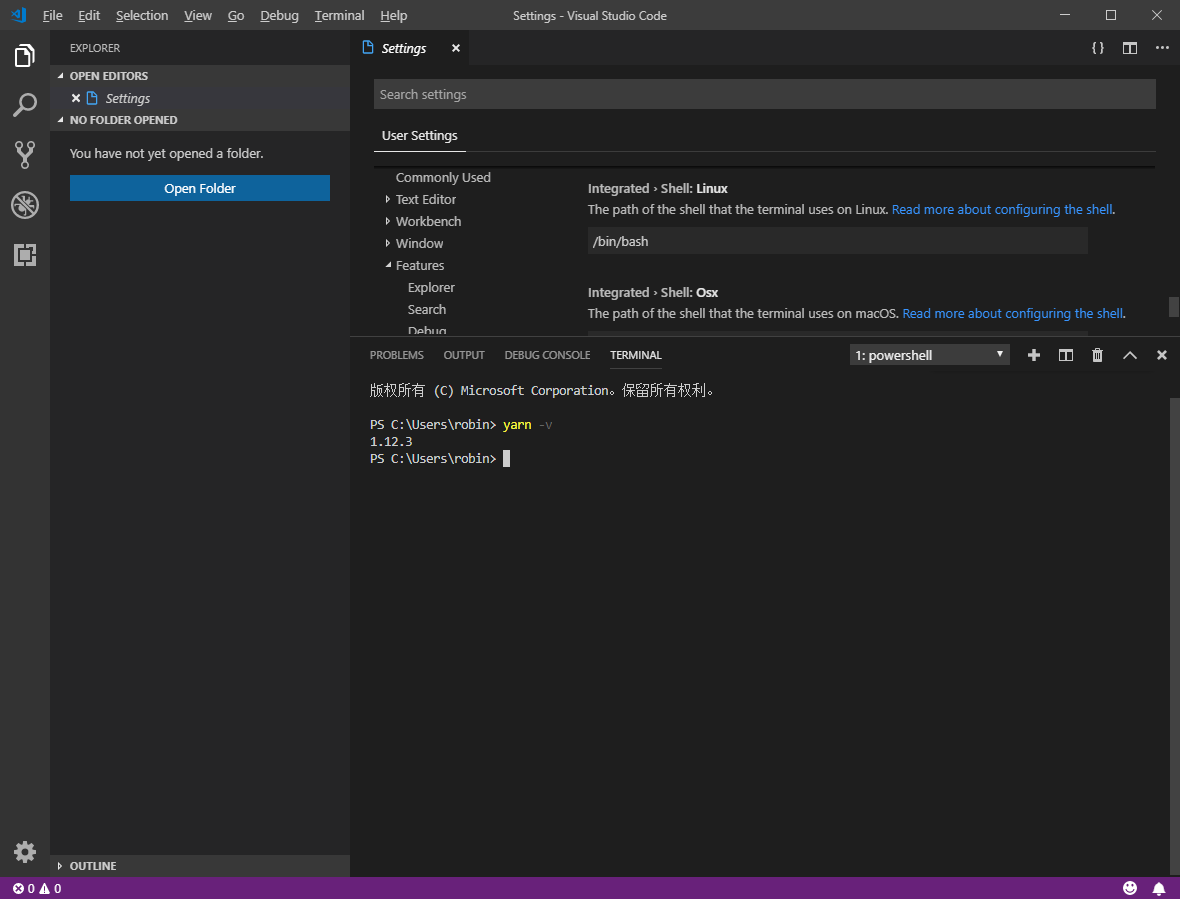
Task: Add a new terminal with the plus icon
Action: click(x=1033, y=354)
